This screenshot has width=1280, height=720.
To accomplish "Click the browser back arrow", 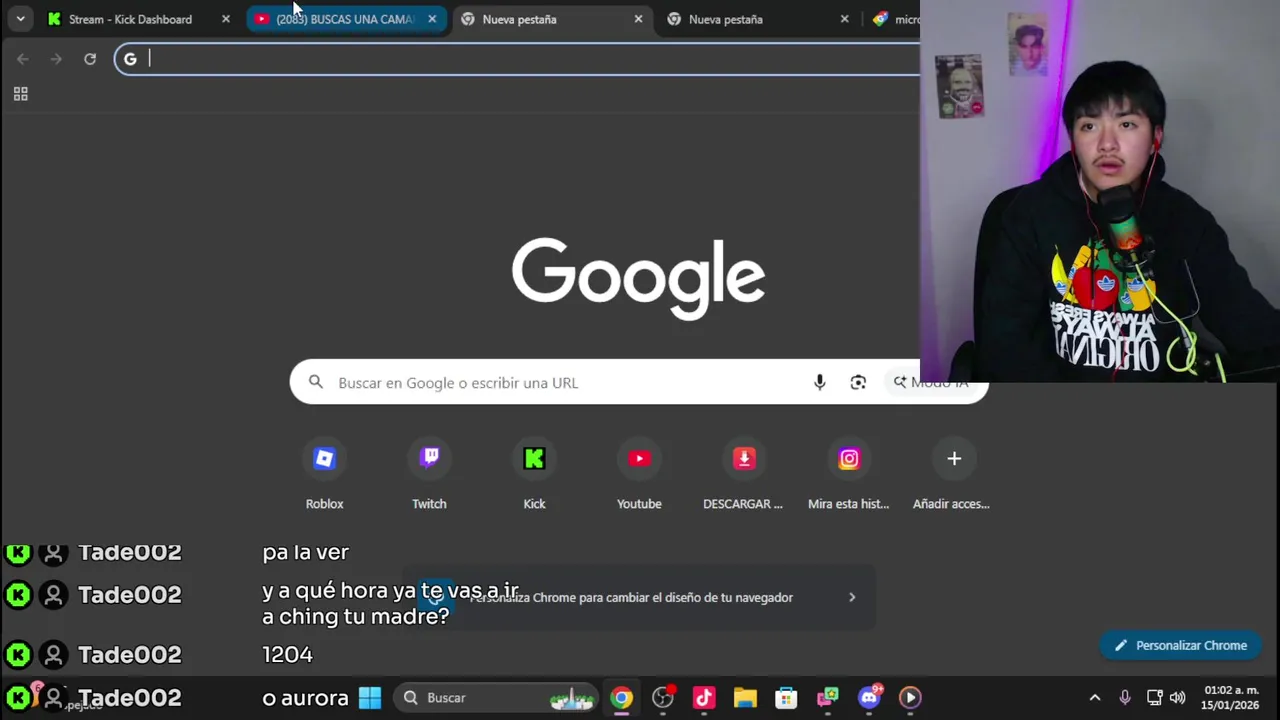I will pos(23,59).
